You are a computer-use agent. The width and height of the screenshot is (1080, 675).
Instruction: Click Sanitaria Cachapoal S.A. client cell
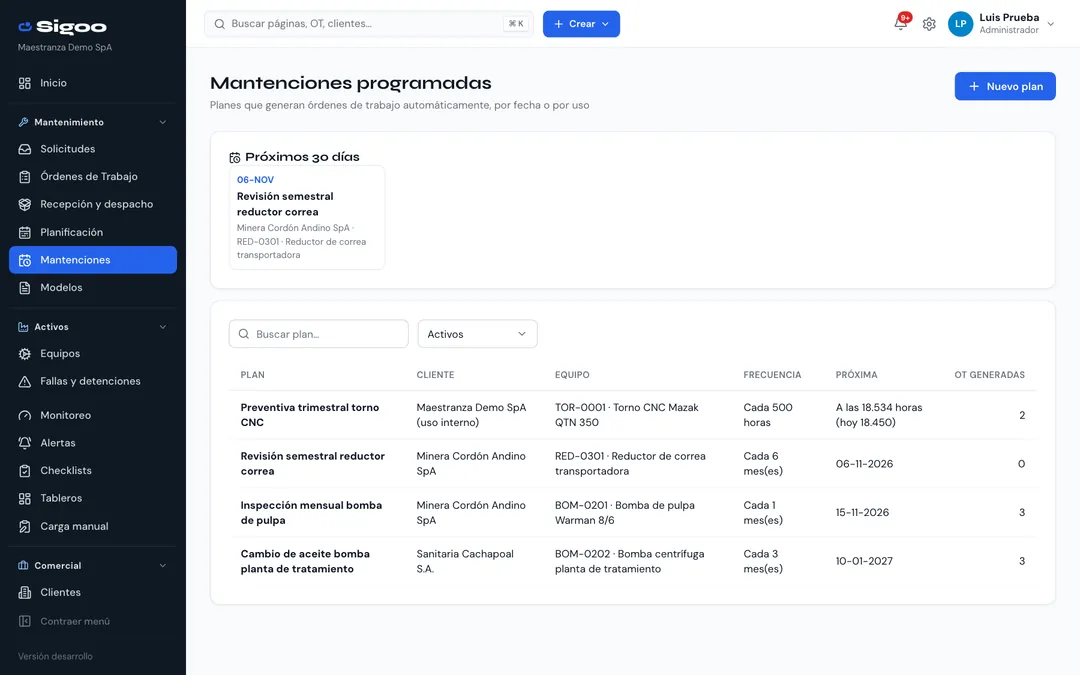pyautogui.click(x=465, y=561)
